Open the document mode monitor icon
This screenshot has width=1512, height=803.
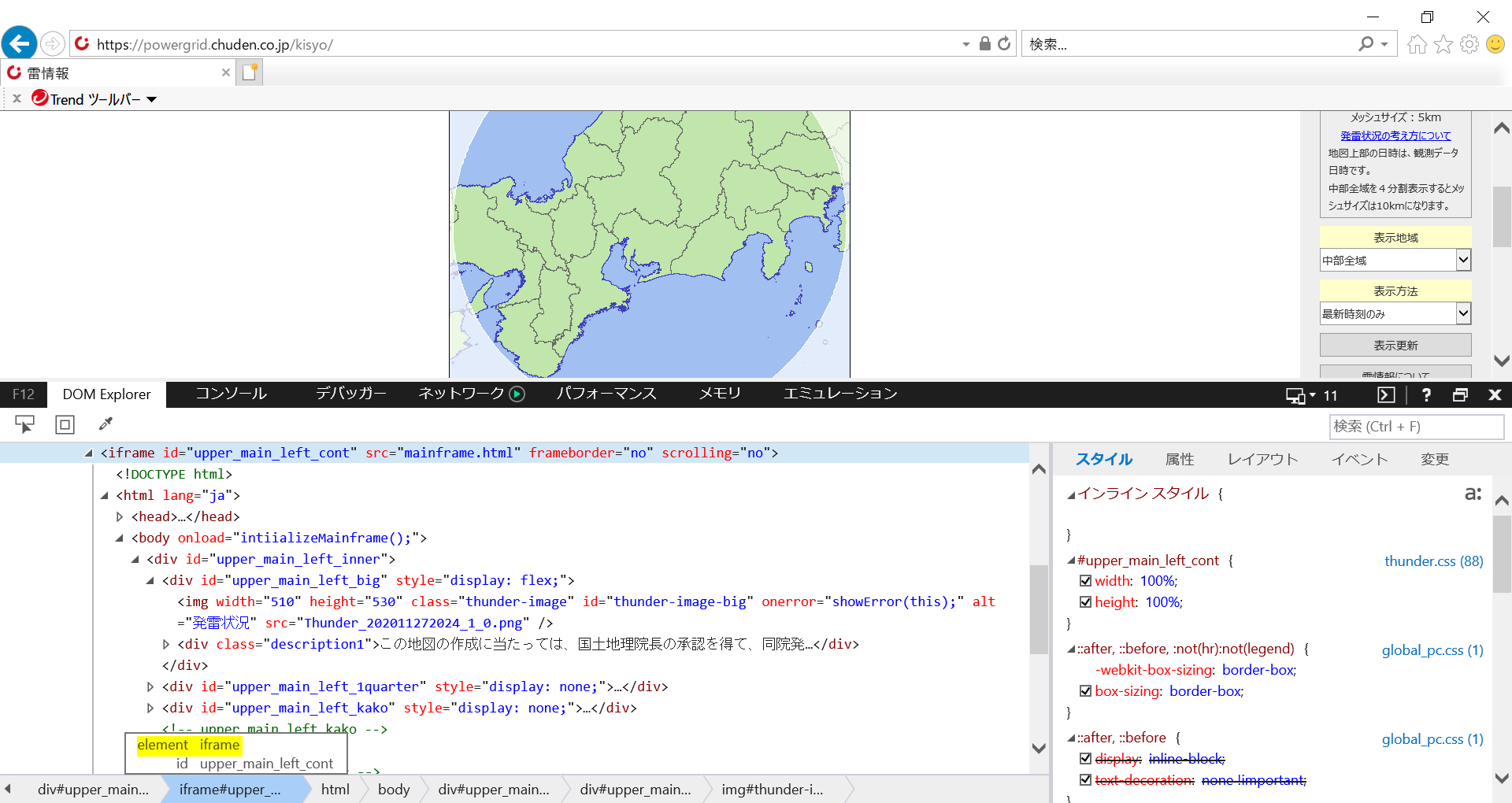point(1295,395)
